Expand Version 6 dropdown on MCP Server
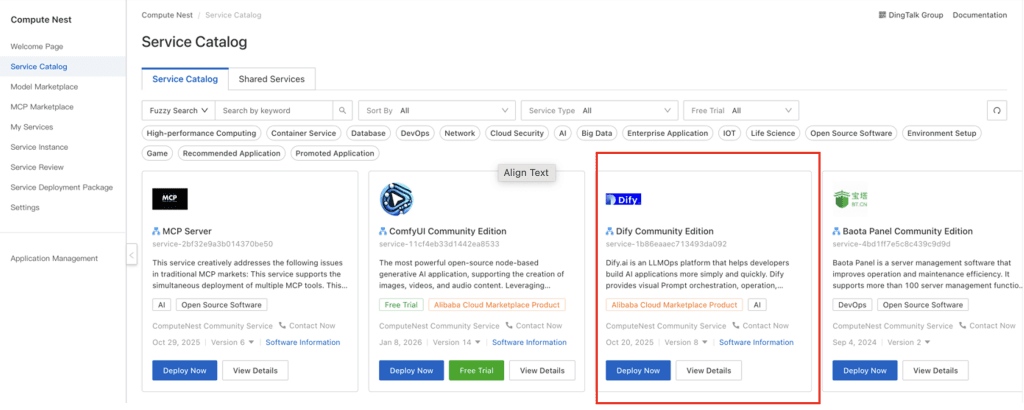1024x410 pixels. click(x=234, y=342)
